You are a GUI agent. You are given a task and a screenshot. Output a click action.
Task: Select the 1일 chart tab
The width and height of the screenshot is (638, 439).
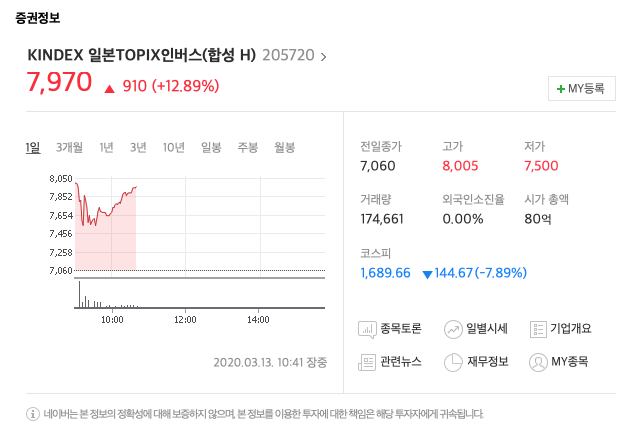coord(33,148)
